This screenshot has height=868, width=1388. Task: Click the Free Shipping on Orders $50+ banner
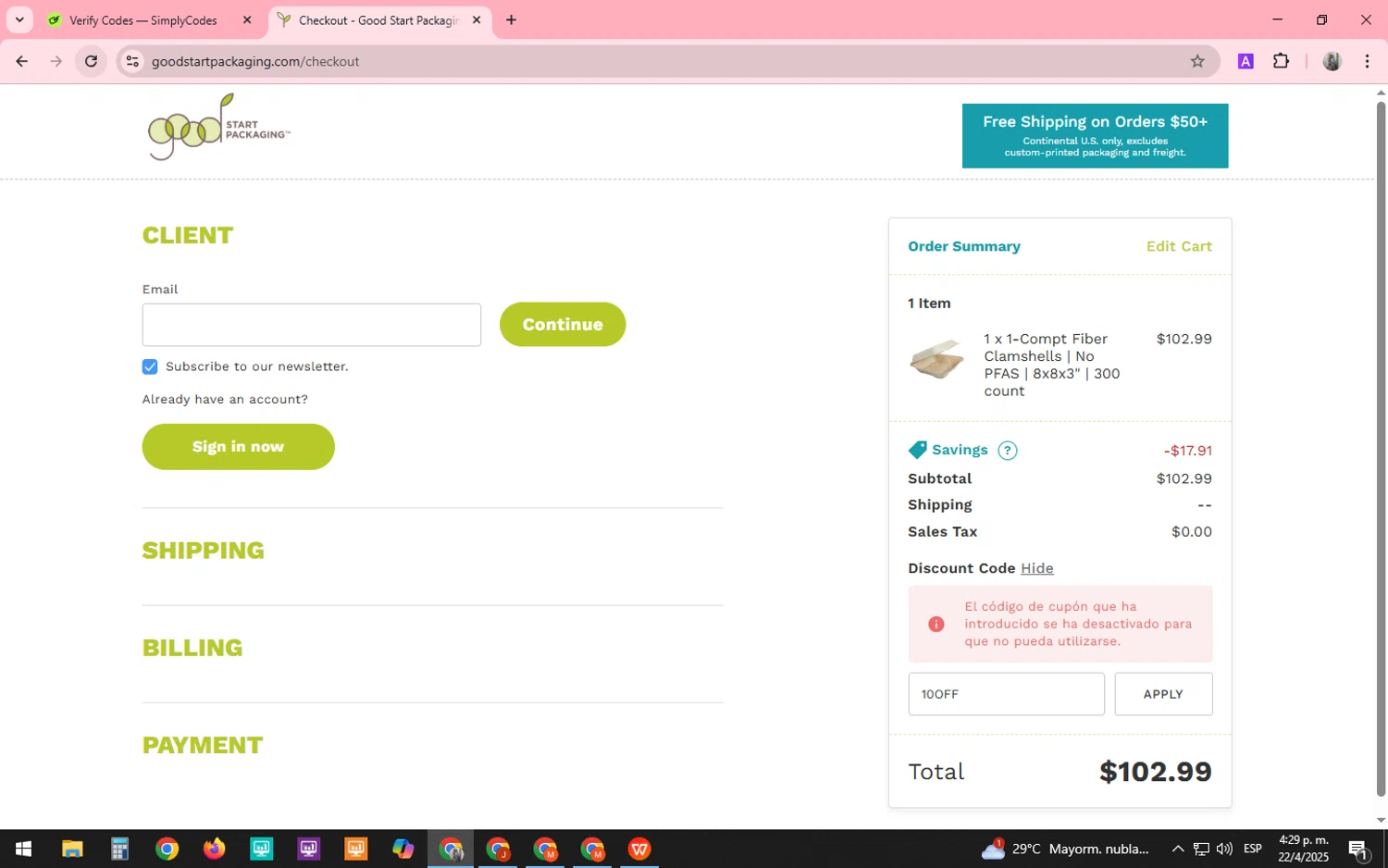pyautogui.click(x=1095, y=136)
